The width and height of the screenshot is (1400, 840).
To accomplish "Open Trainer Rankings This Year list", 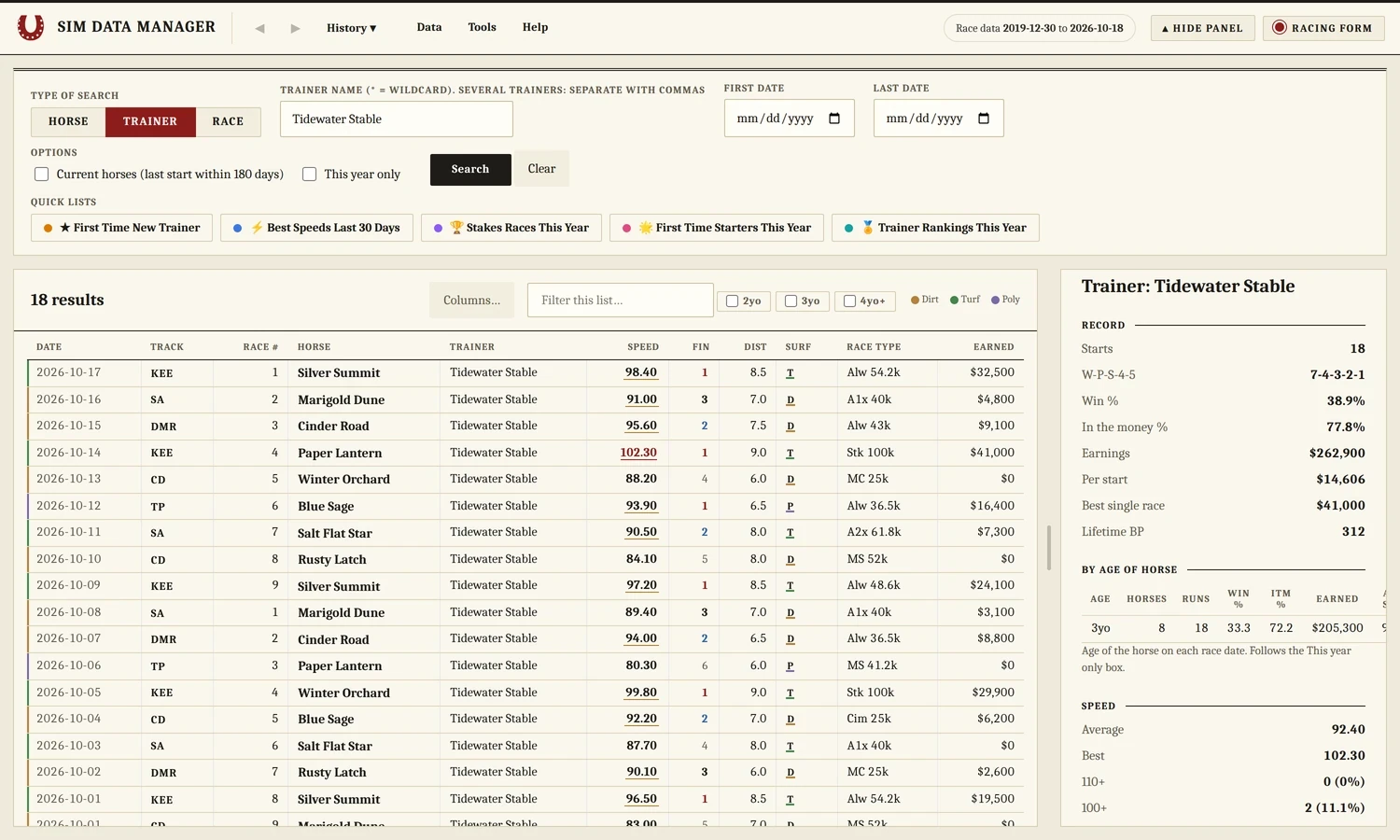I will coord(935,228).
